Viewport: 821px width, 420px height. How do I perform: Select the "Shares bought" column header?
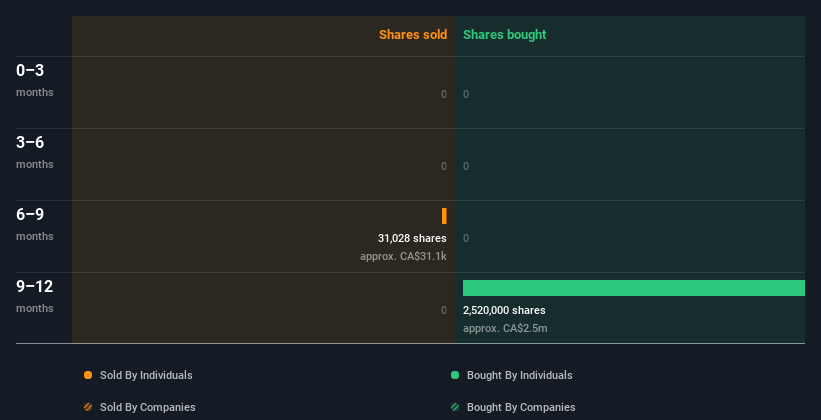pyautogui.click(x=504, y=35)
